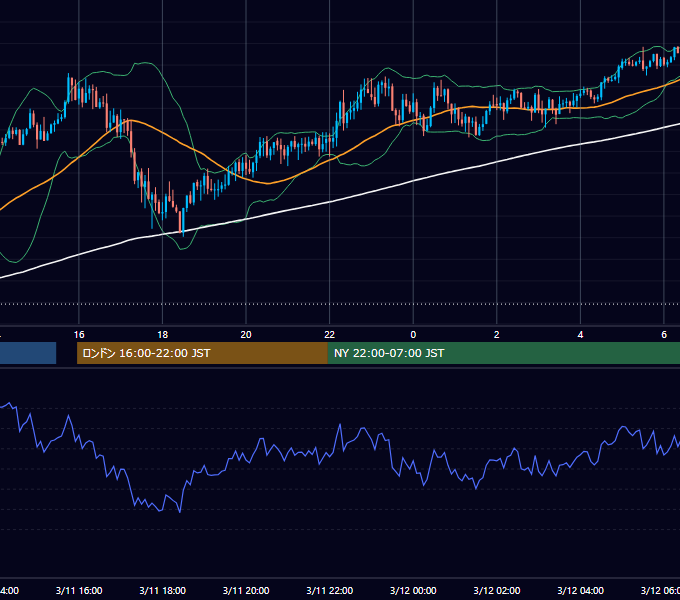
Task: Click the 3/11 20:00 time label
Action: pyautogui.click(x=246, y=590)
